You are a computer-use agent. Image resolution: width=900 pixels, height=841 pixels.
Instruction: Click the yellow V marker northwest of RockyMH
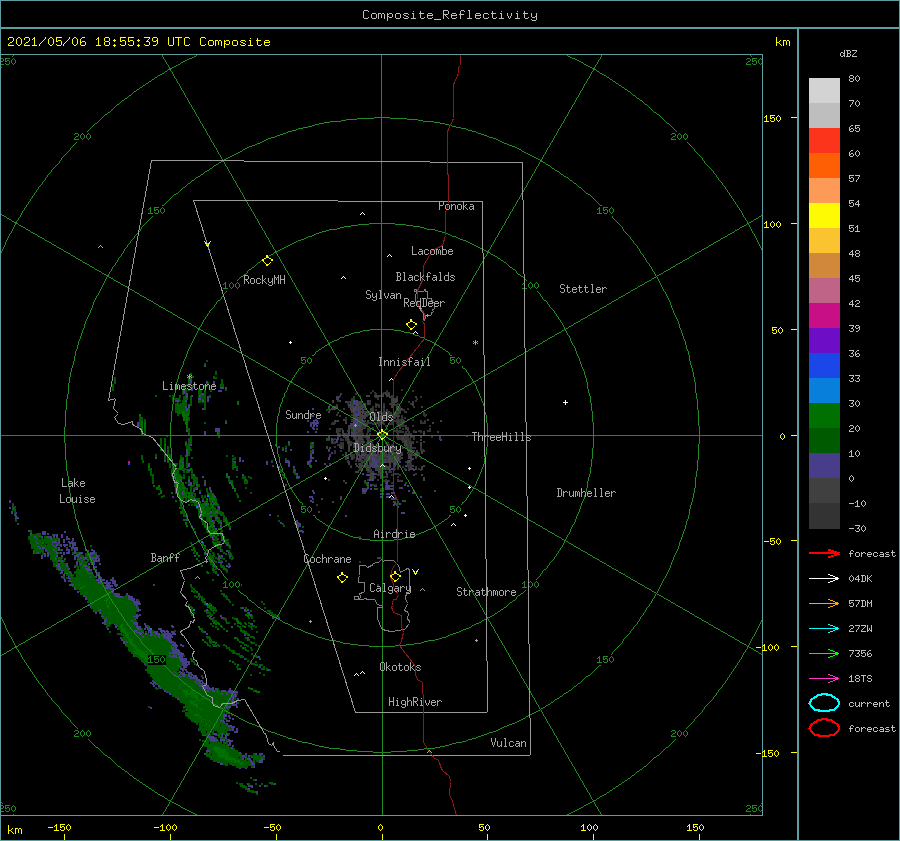(x=208, y=244)
